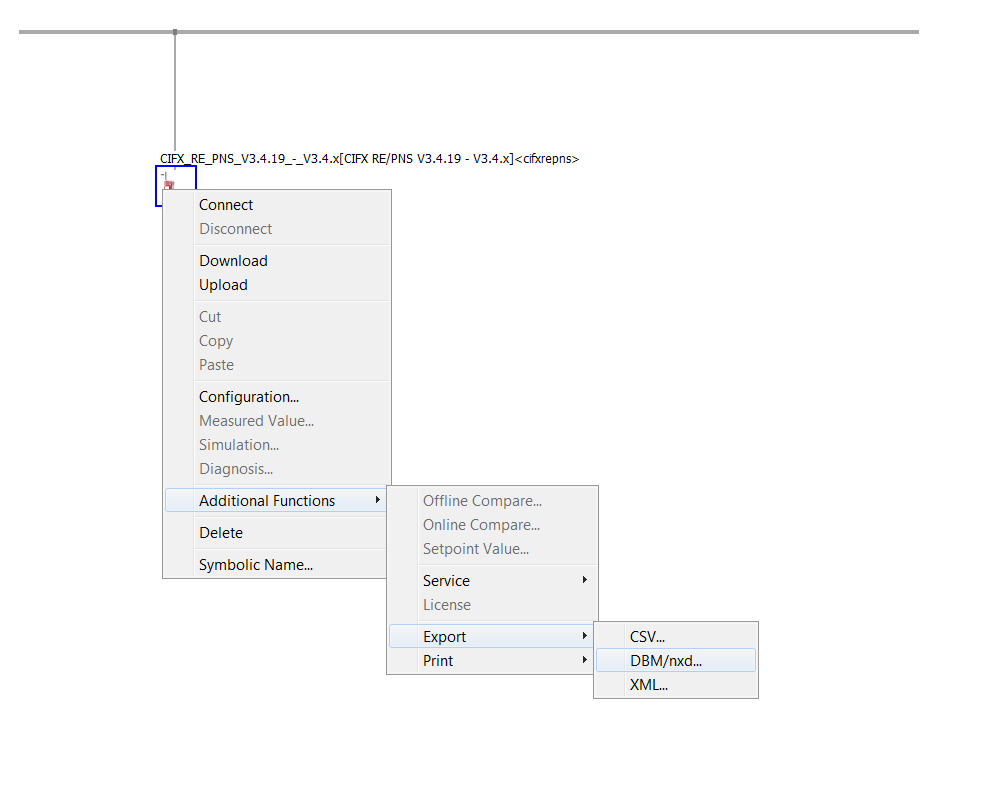Expand the Service submenu arrow
994x812 pixels.
click(584, 580)
